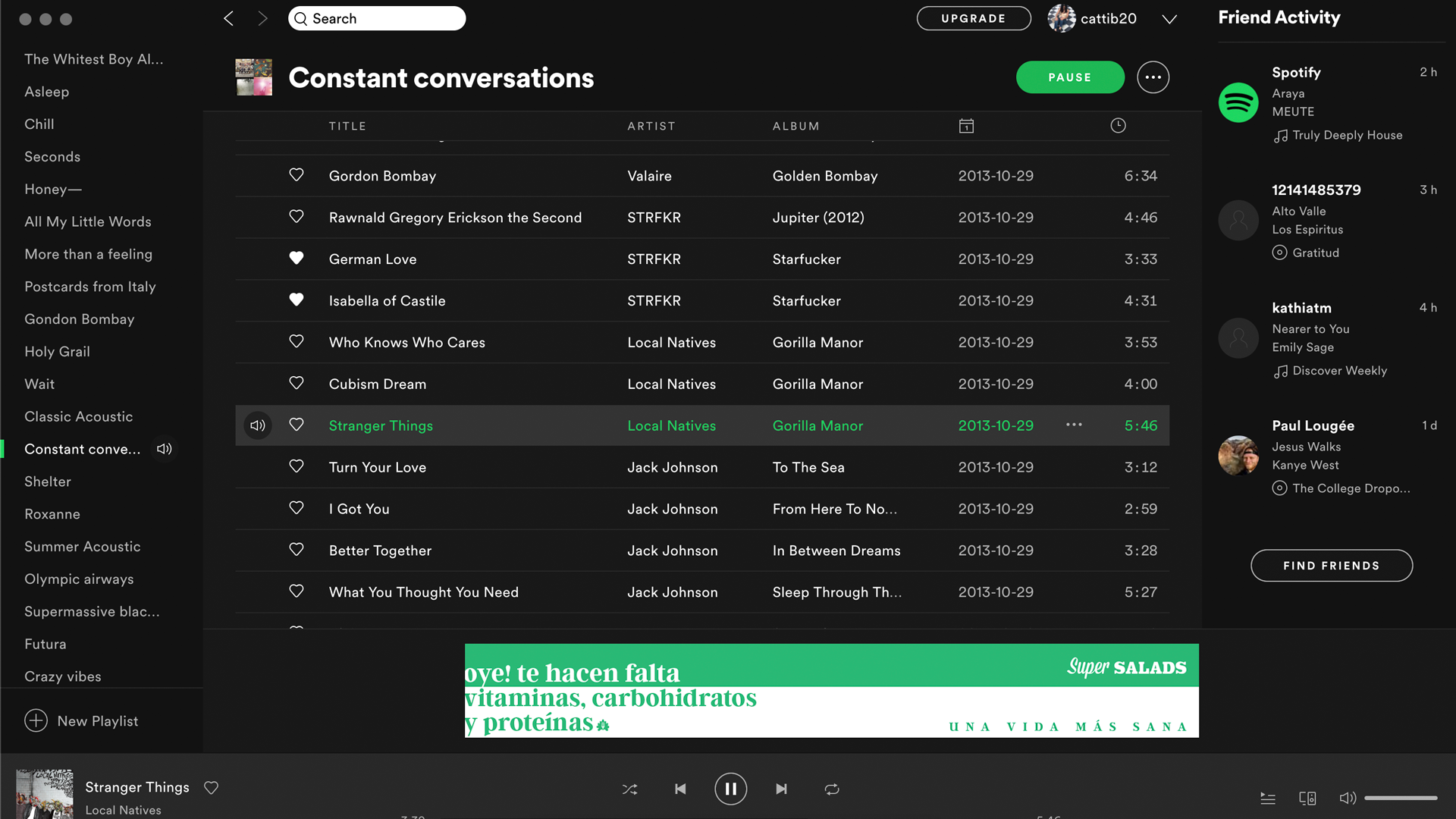The width and height of the screenshot is (1456, 819).
Task: Open playlist options three-dot button
Action: (1153, 77)
